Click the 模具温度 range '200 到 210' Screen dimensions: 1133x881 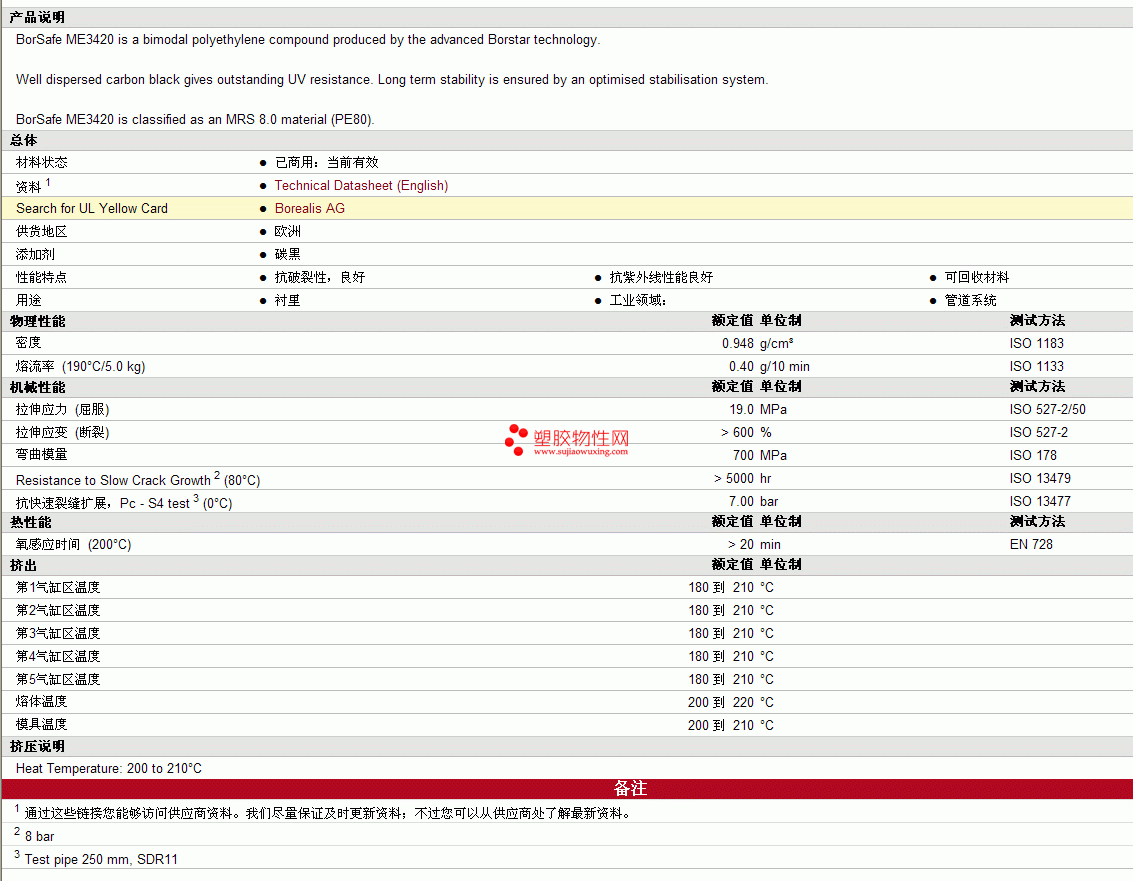(721, 725)
